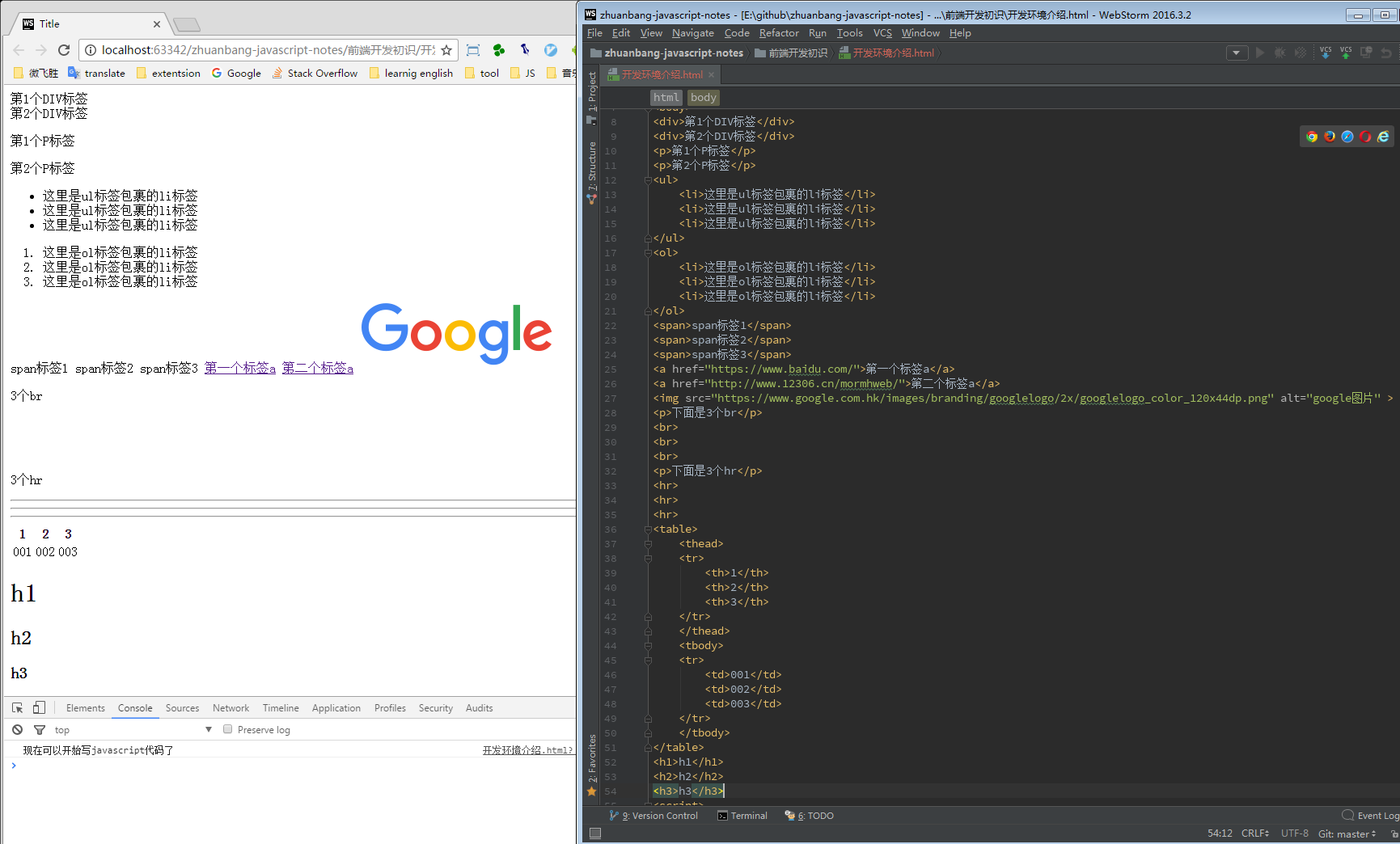1400x844 pixels.
Task: Open the Security tab in DevTools
Action: tap(436, 708)
